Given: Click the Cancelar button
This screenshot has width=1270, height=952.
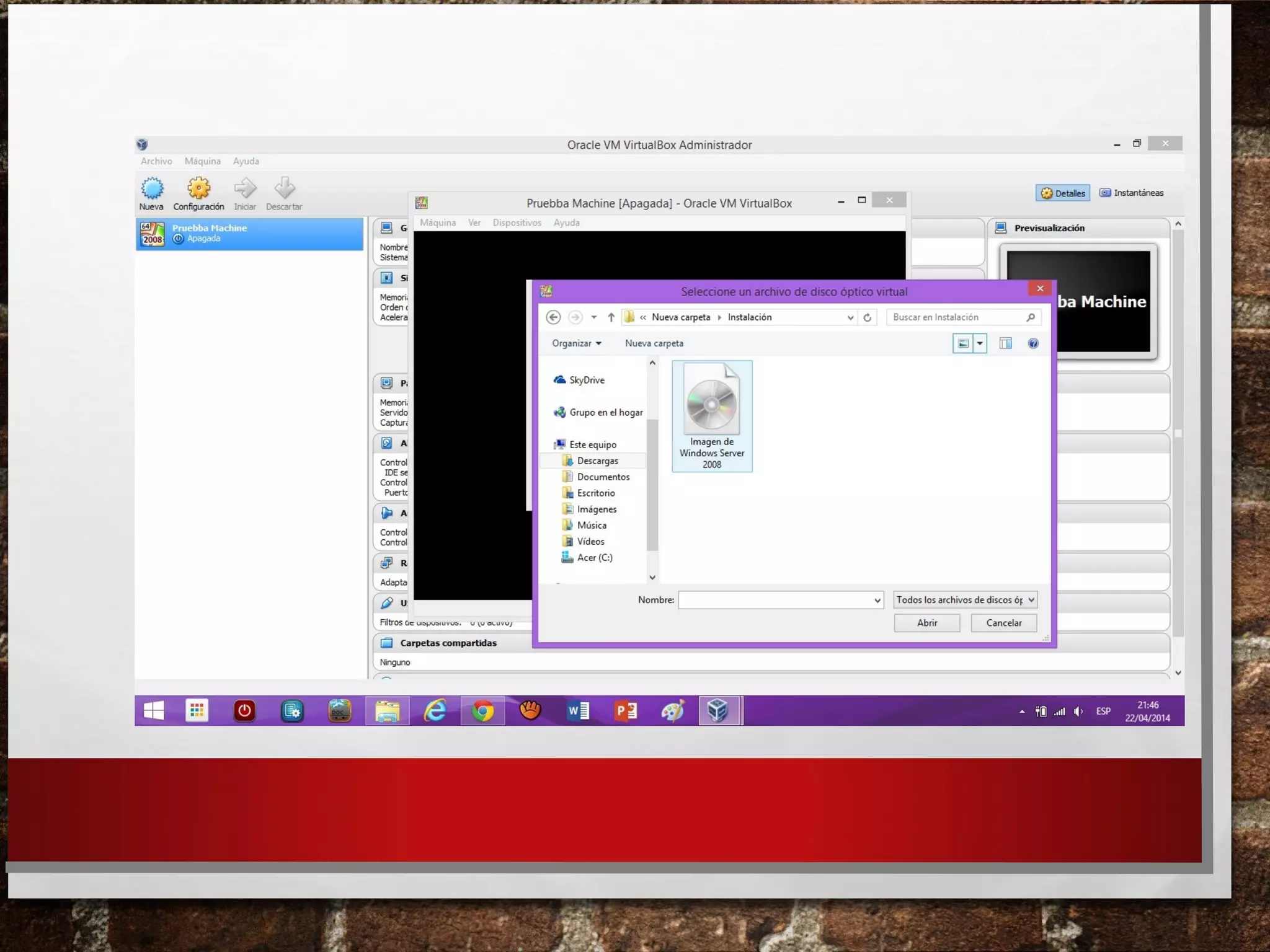Looking at the screenshot, I should 1003,623.
